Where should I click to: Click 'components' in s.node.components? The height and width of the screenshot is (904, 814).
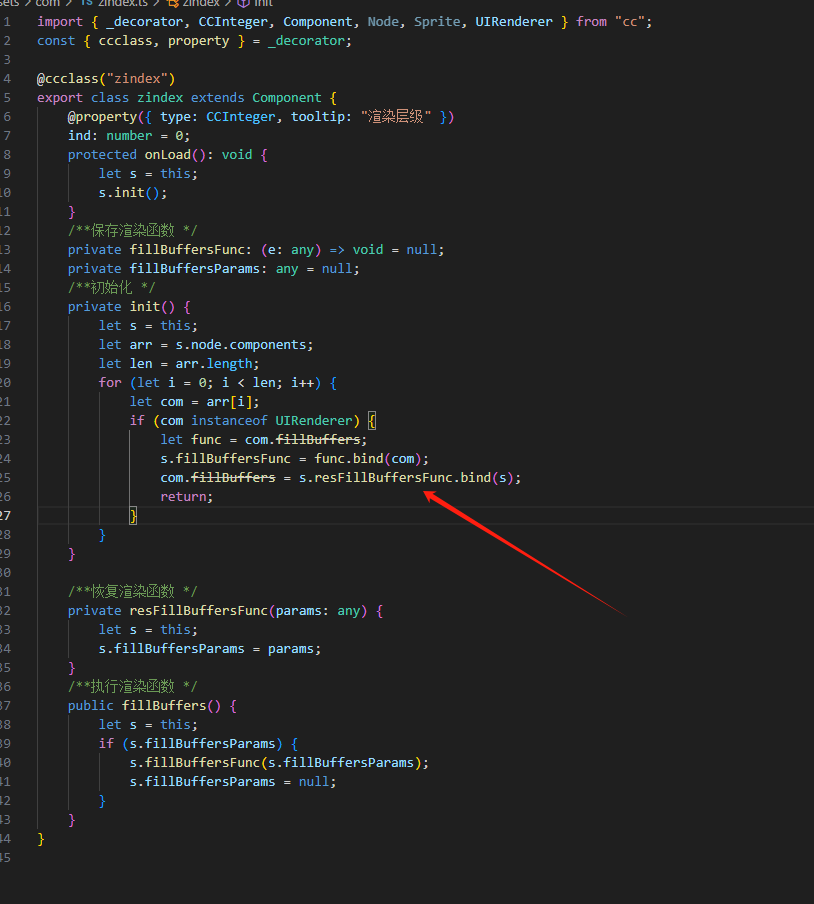pos(267,345)
